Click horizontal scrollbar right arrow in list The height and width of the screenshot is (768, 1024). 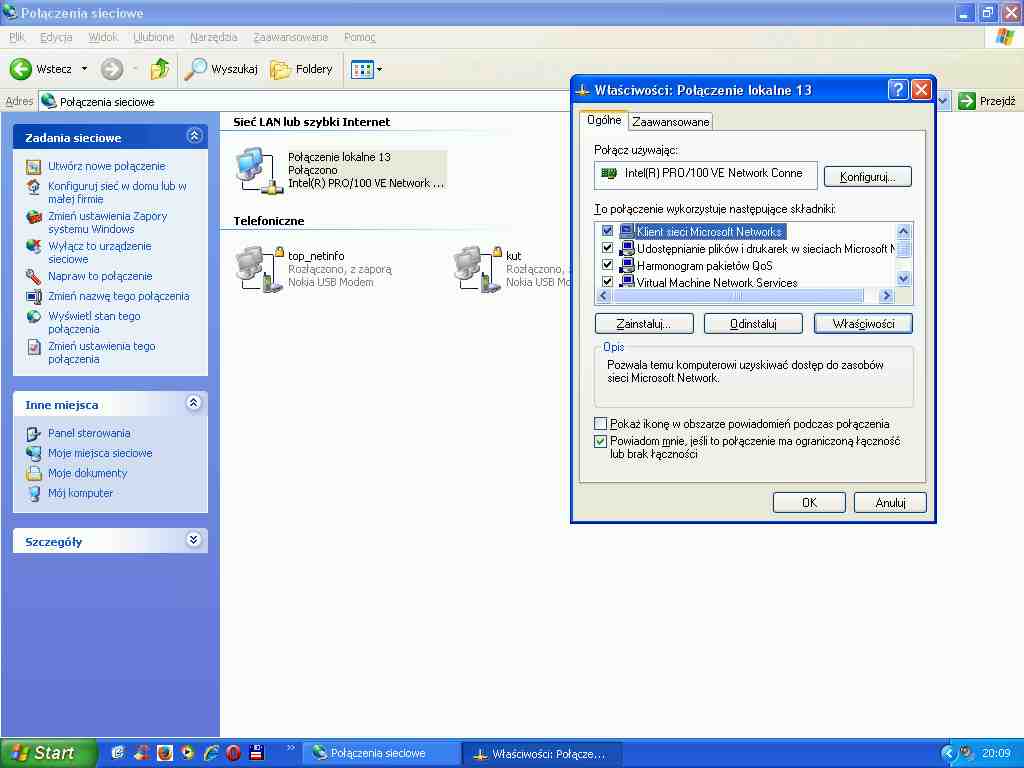(x=886, y=296)
